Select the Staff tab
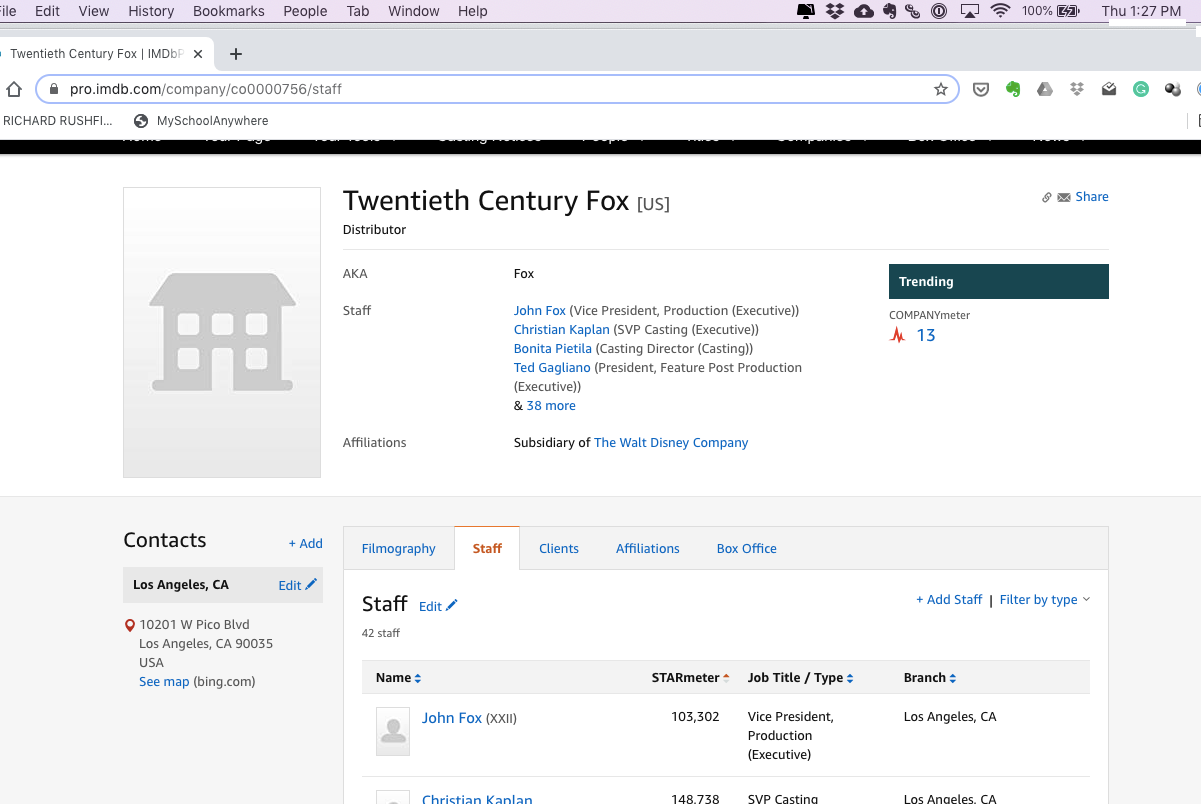The height and width of the screenshot is (804, 1201). [487, 548]
